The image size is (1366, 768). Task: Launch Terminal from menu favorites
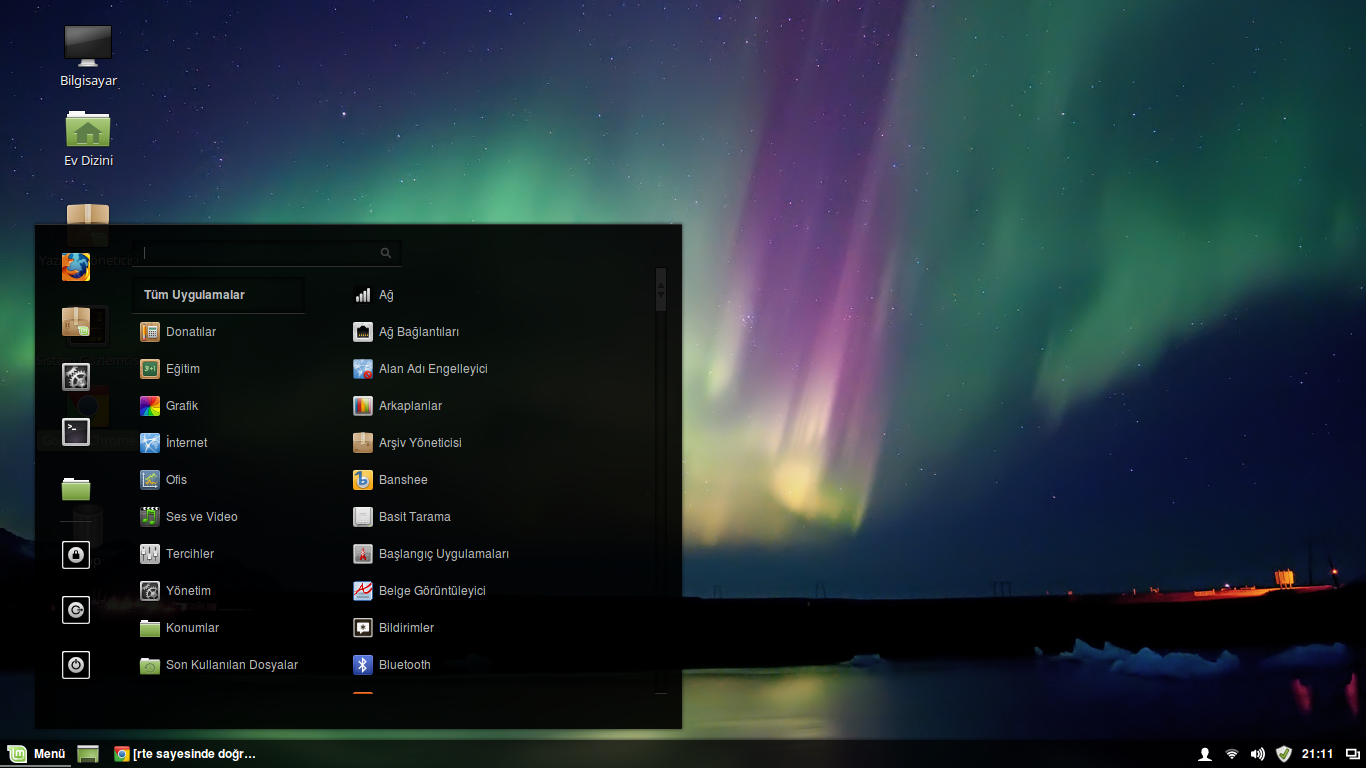point(76,432)
